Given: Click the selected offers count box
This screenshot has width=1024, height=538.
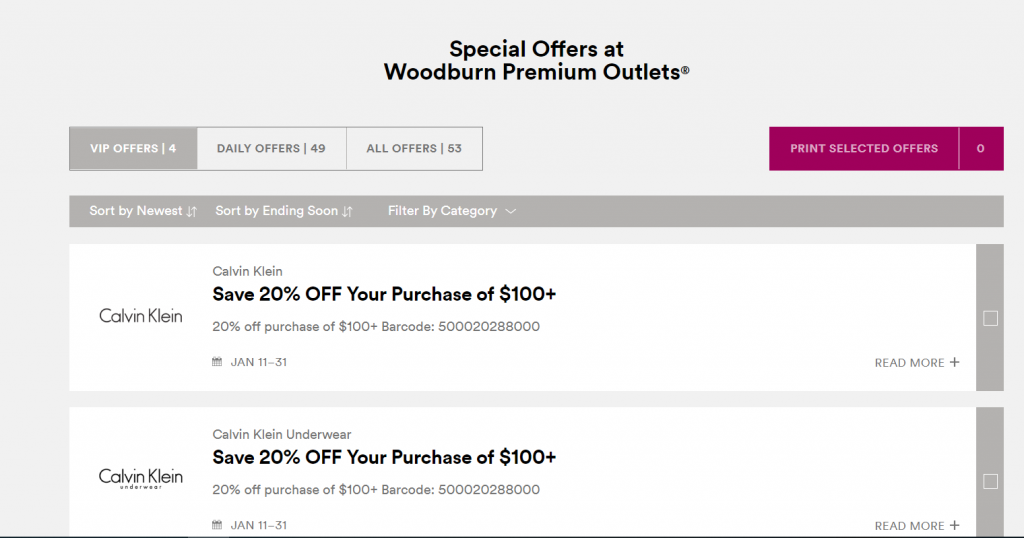Looking at the screenshot, I should 980,149.
